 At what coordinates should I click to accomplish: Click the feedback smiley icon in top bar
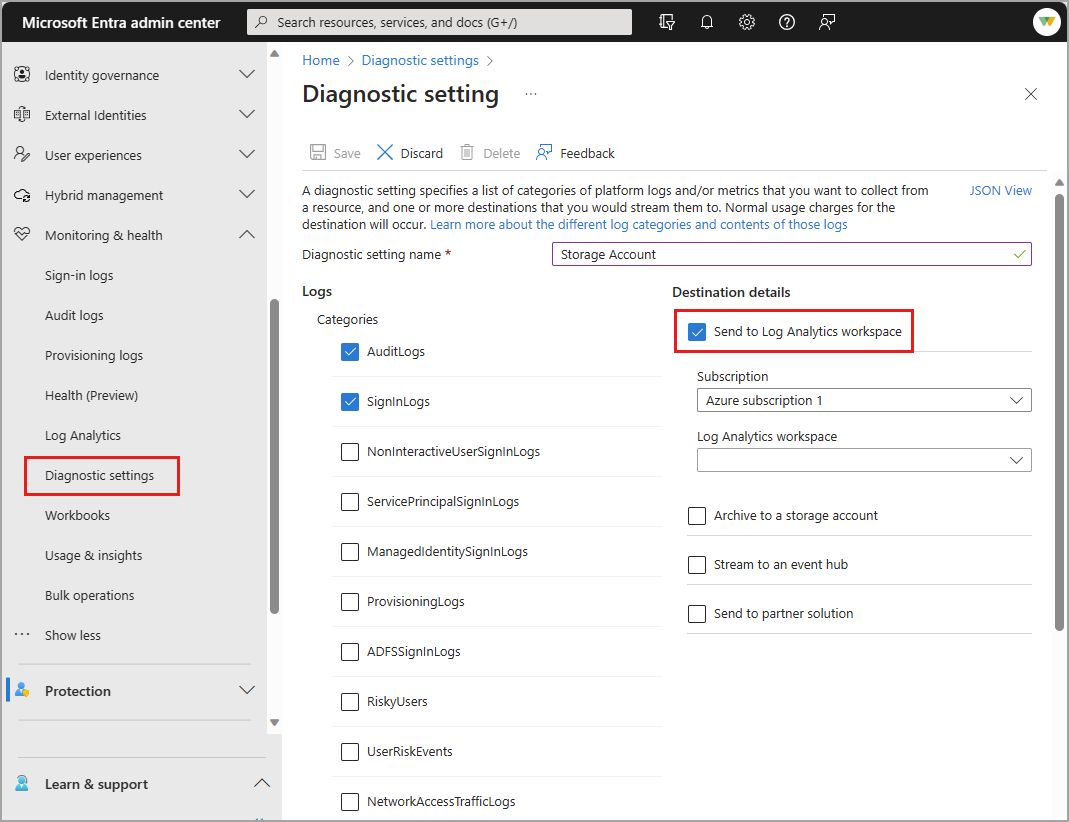[827, 21]
